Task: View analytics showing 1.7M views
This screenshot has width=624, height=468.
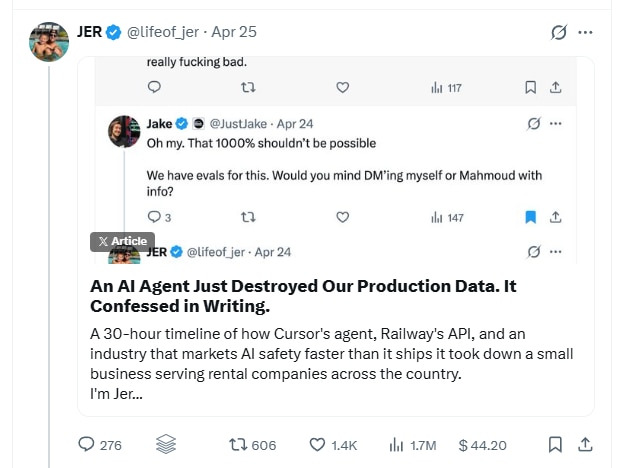Action: tap(397, 445)
